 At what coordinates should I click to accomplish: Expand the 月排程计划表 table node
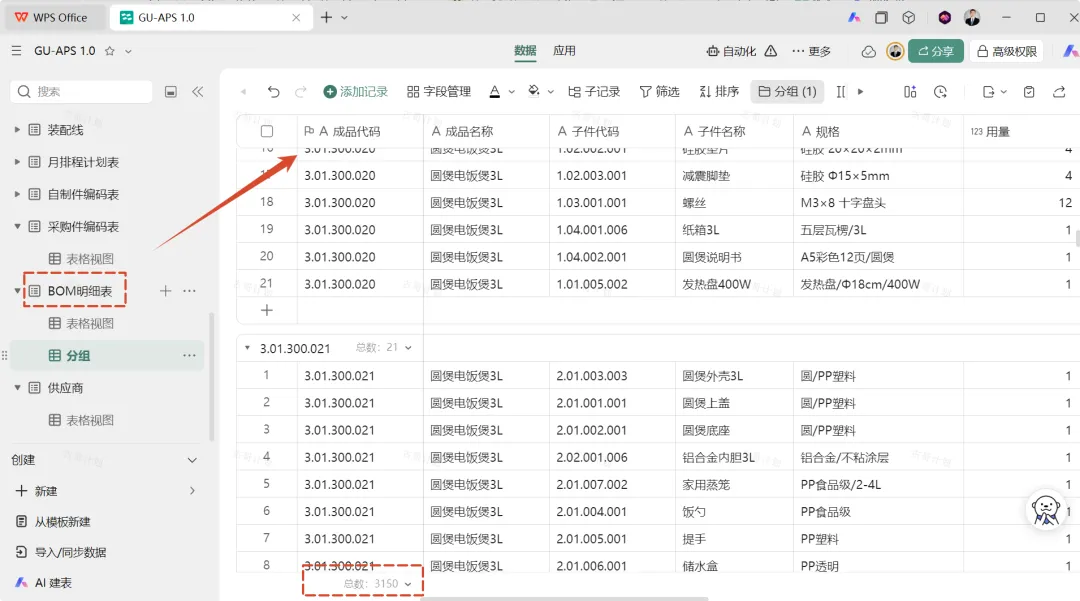17,162
